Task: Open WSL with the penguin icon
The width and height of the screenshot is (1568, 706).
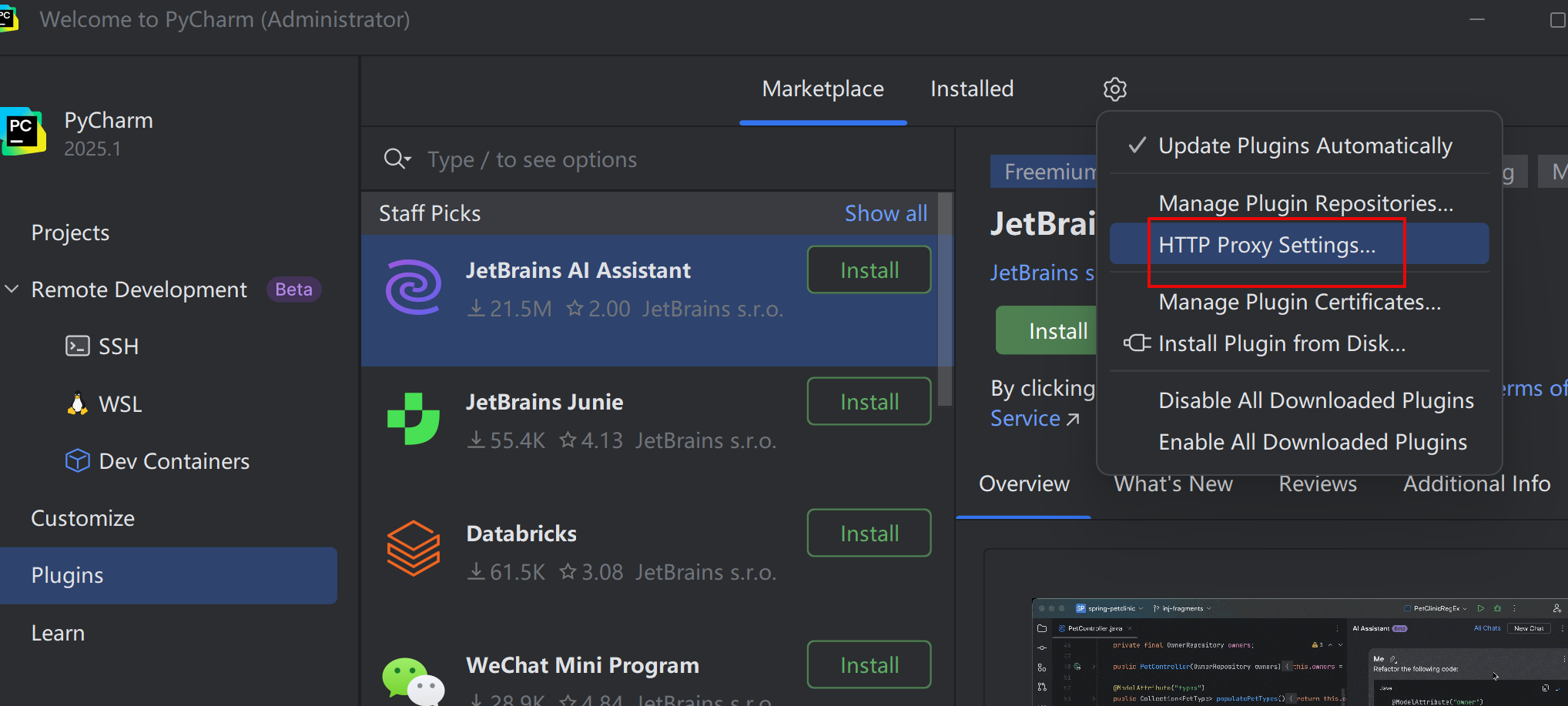Action: coord(119,404)
